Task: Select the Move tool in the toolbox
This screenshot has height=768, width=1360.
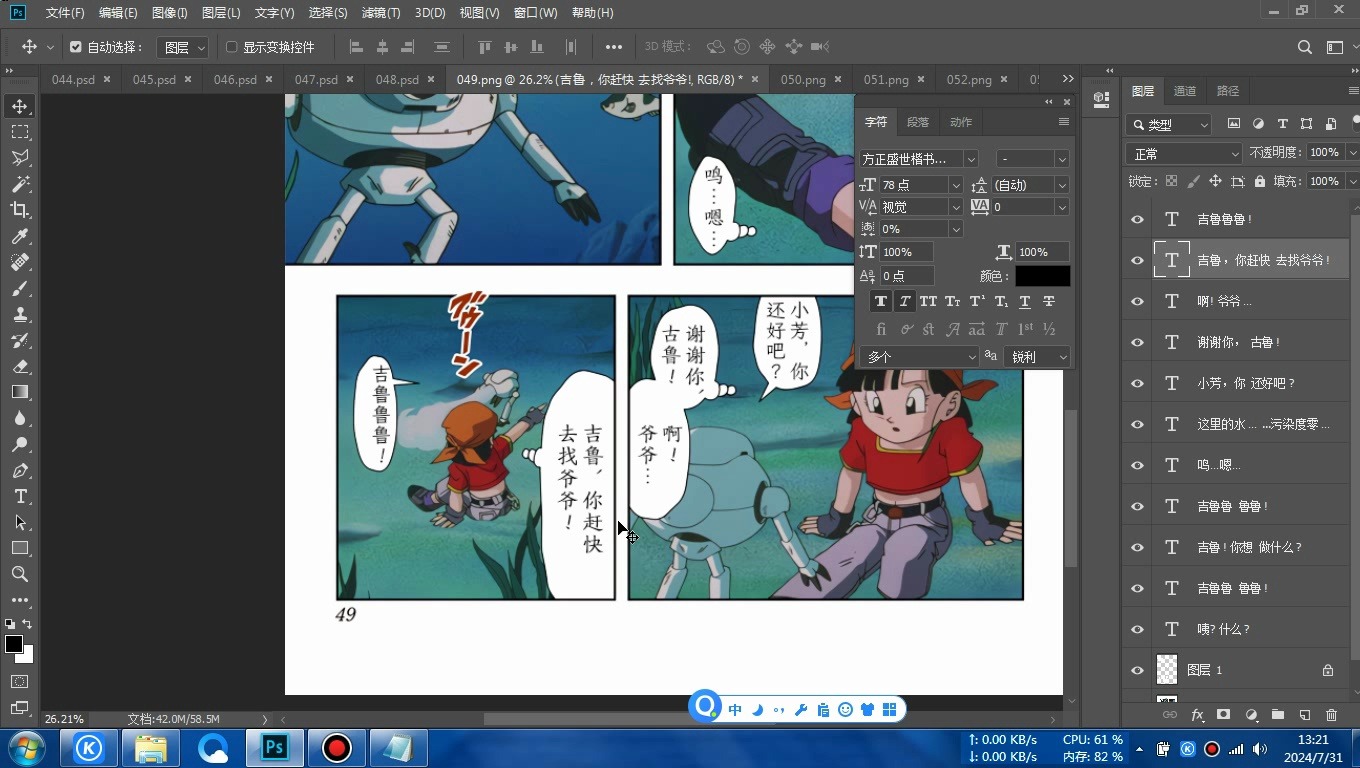Action: tap(20, 106)
